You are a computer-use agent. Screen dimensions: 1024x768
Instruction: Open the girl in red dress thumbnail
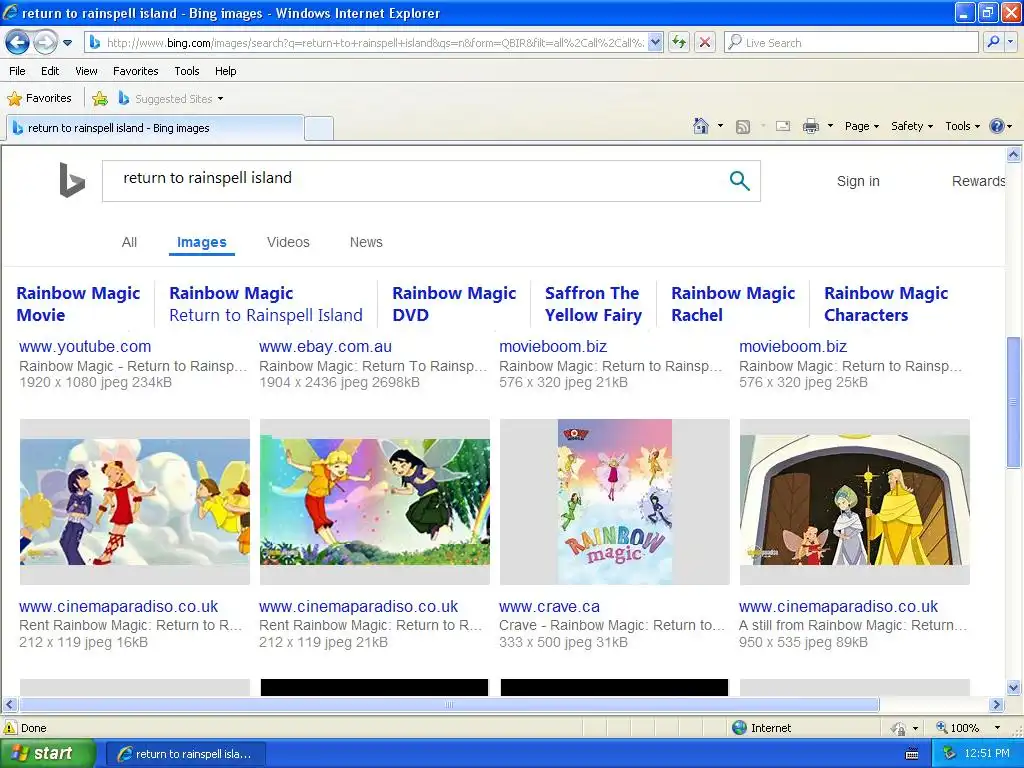[x=135, y=502]
